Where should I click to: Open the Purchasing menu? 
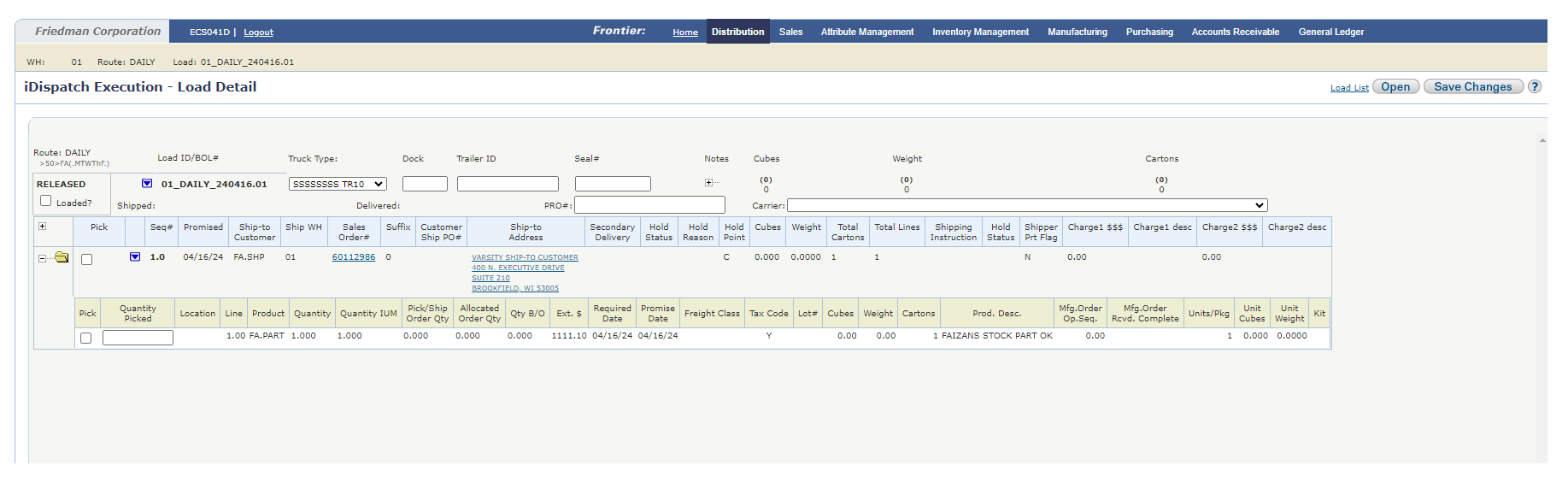pos(1149,32)
